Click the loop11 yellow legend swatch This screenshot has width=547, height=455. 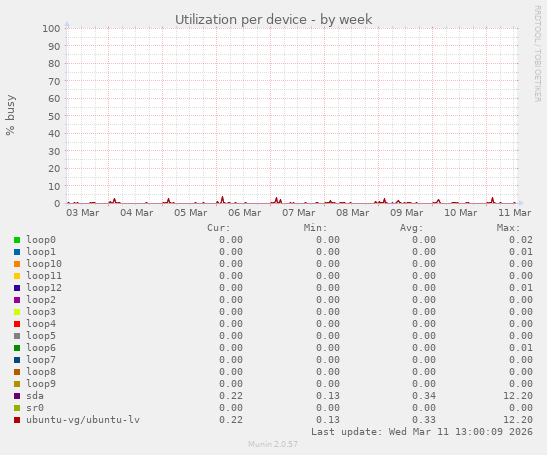(x=17, y=276)
